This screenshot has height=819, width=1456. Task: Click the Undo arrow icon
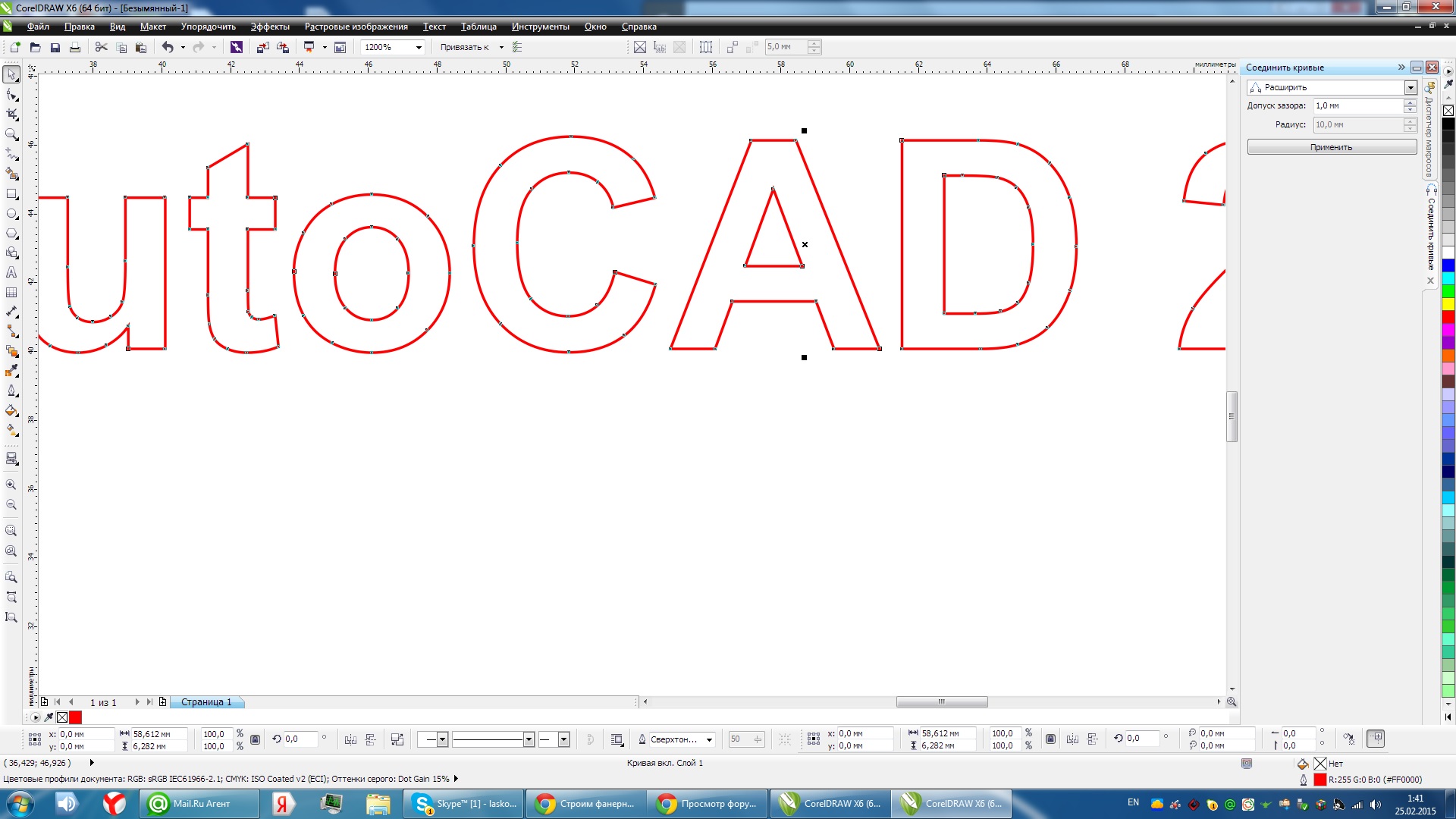click(x=168, y=47)
